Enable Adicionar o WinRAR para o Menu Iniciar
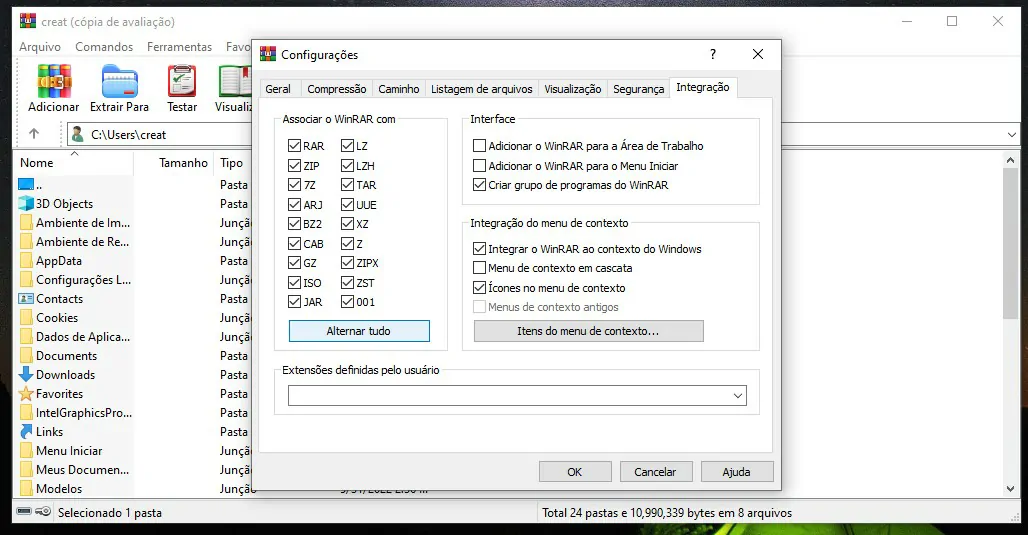The height and width of the screenshot is (535, 1028). click(x=479, y=165)
